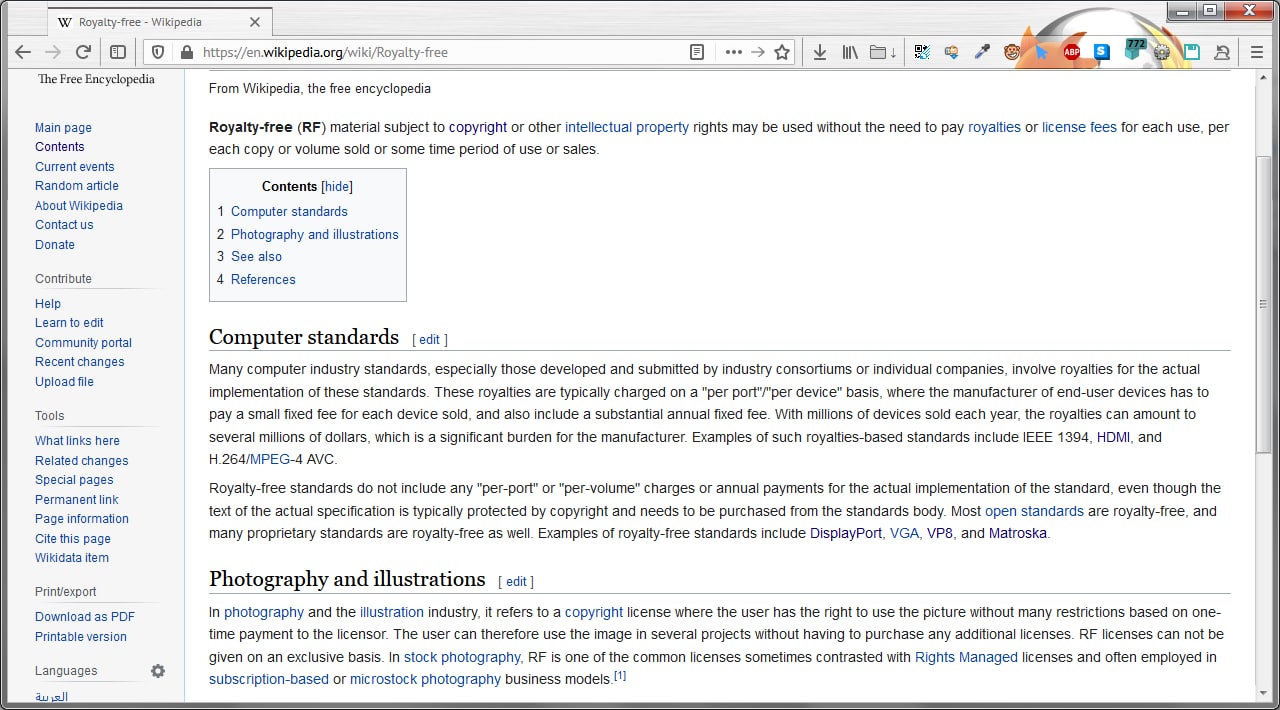This screenshot has width=1280, height=710.
Task: Open Adblock Plus ABP menu
Action: [1072, 52]
